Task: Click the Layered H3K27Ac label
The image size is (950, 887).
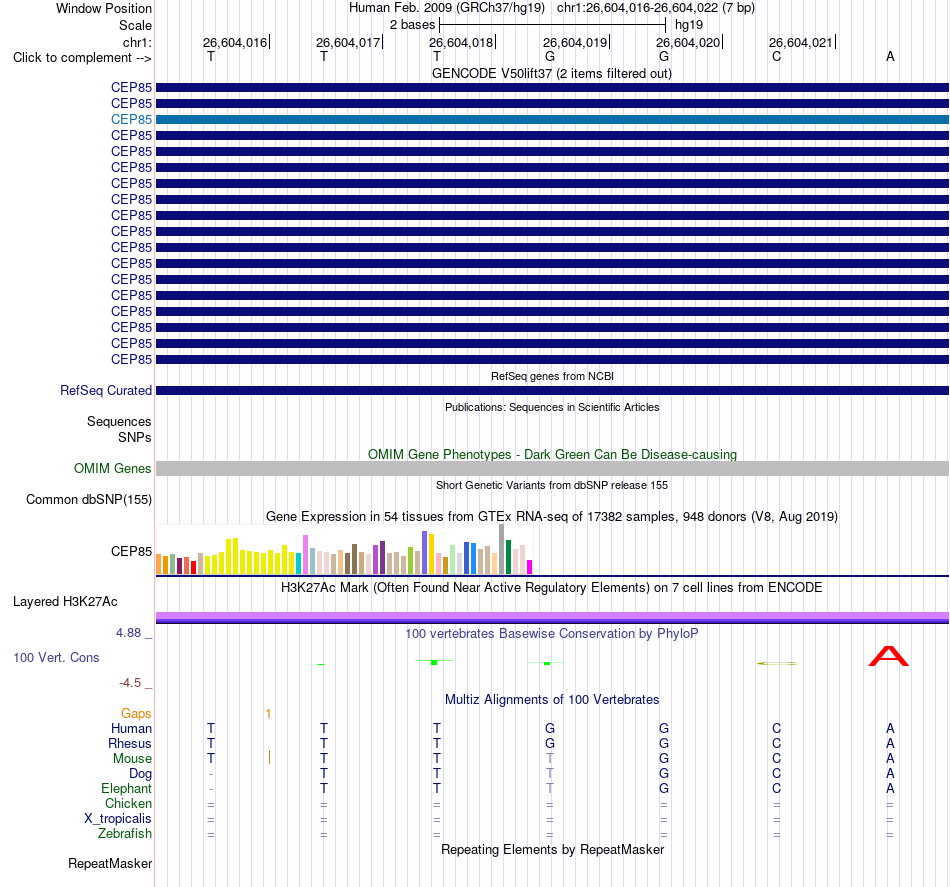Action: click(65, 602)
